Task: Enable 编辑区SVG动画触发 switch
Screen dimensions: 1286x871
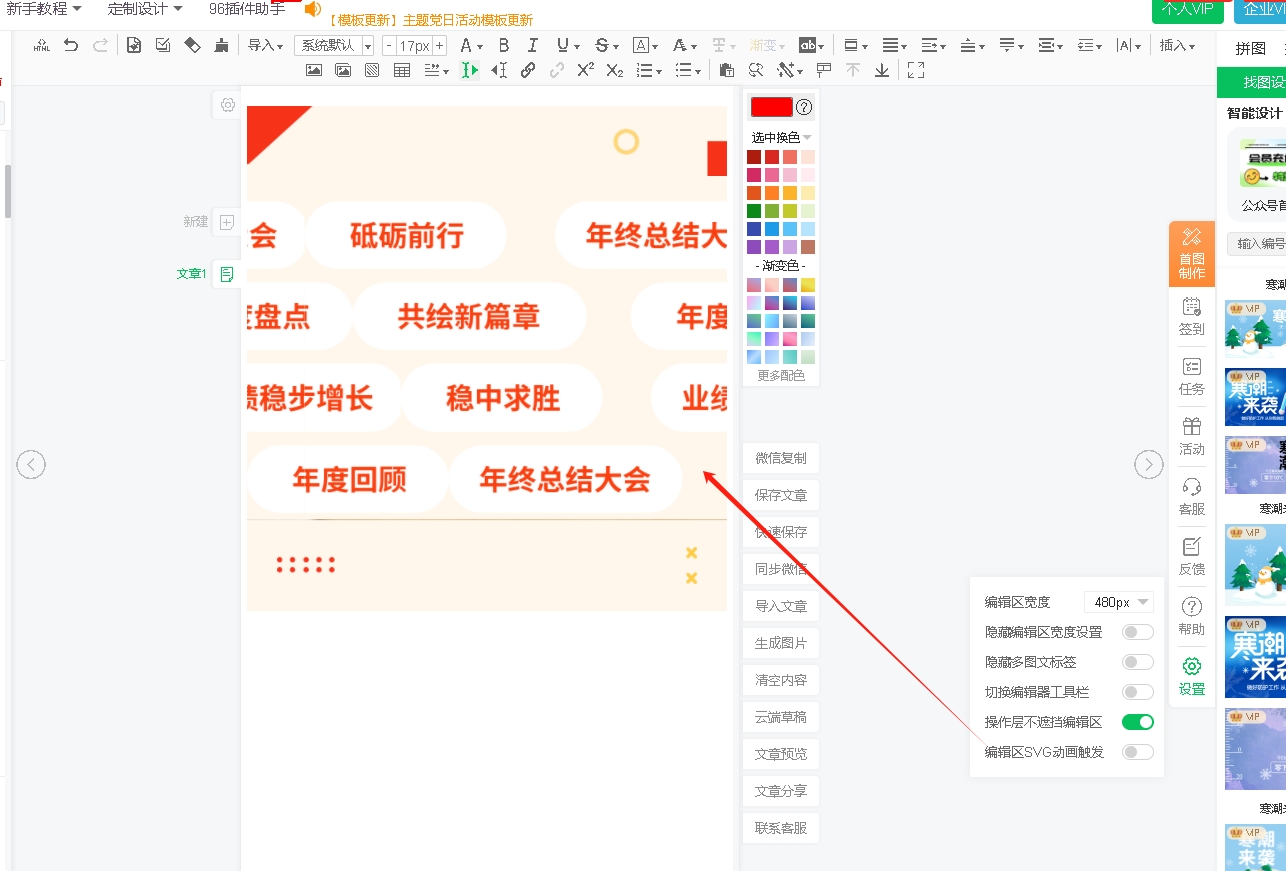Action: click(x=1137, y=752)
